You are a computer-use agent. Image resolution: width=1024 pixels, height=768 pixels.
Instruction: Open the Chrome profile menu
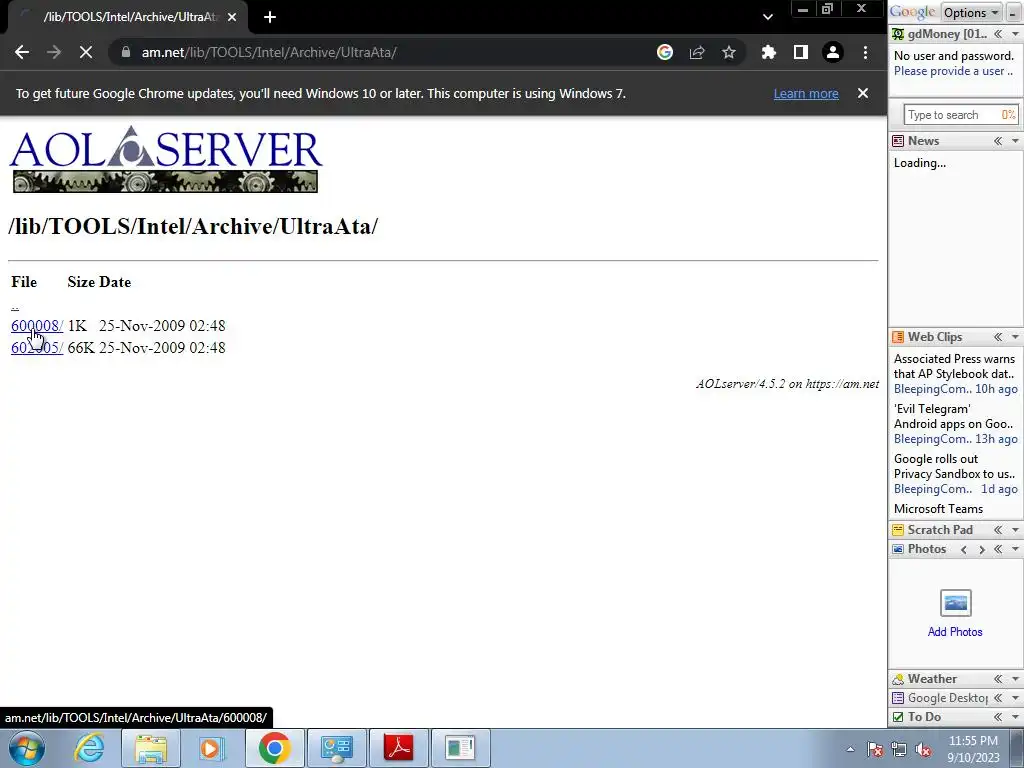833,52
